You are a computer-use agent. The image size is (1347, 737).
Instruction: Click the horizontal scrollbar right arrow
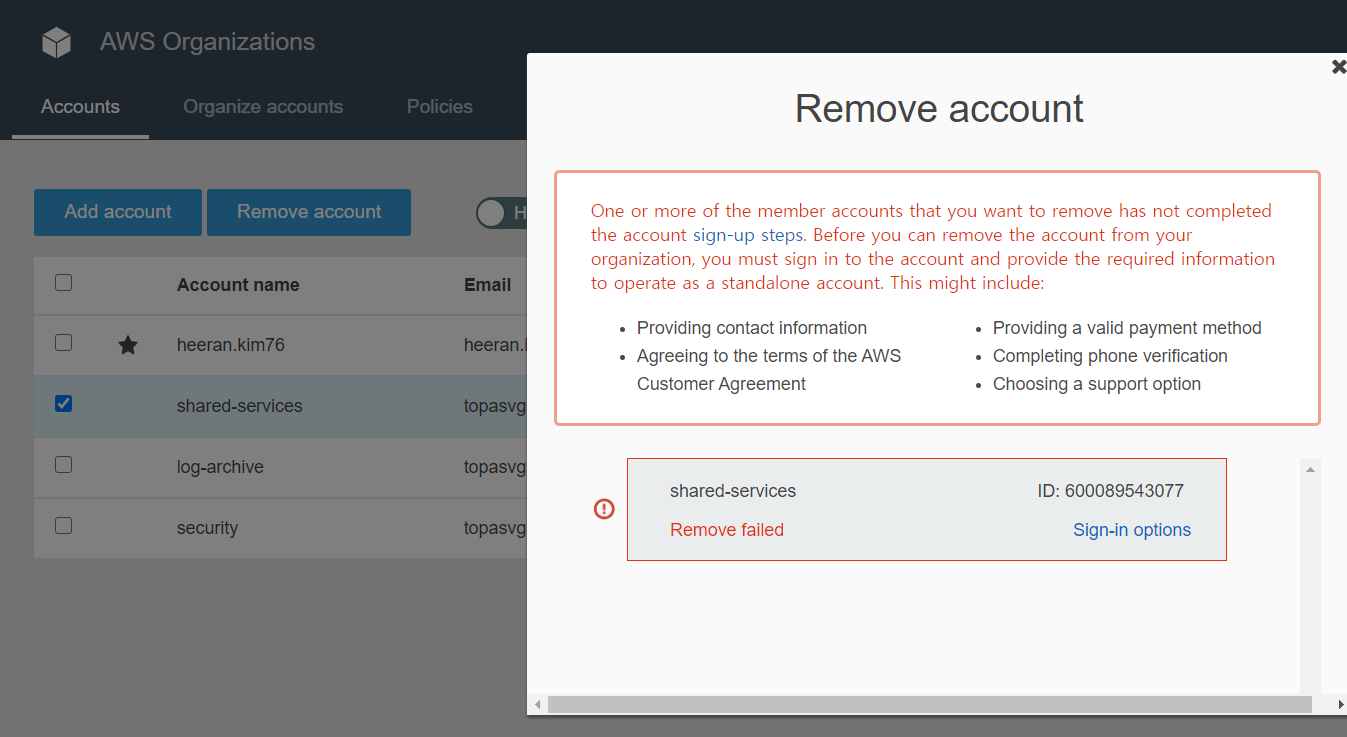point(1340,705)
